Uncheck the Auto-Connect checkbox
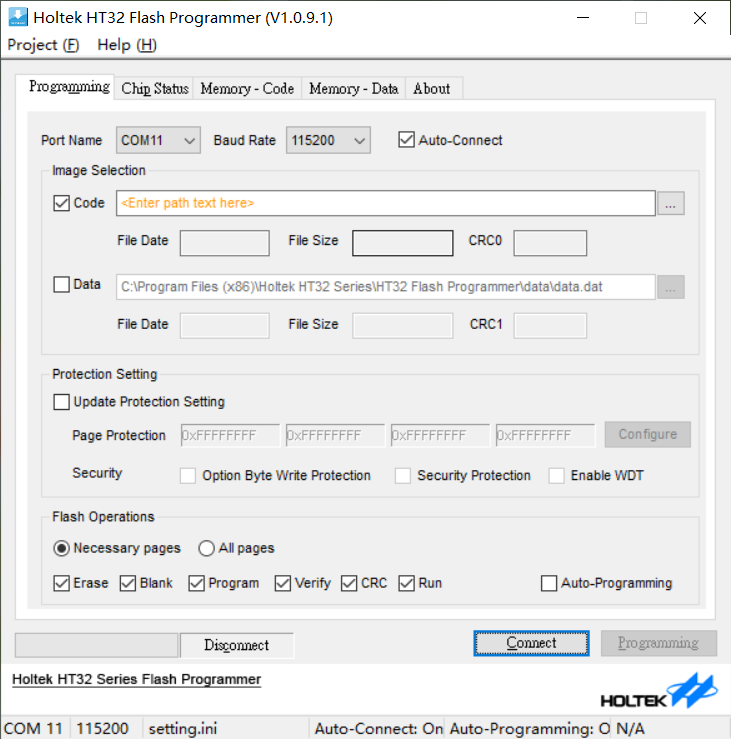Image resolution: width=731 pixels, height=739 pixels. [406, 140]
